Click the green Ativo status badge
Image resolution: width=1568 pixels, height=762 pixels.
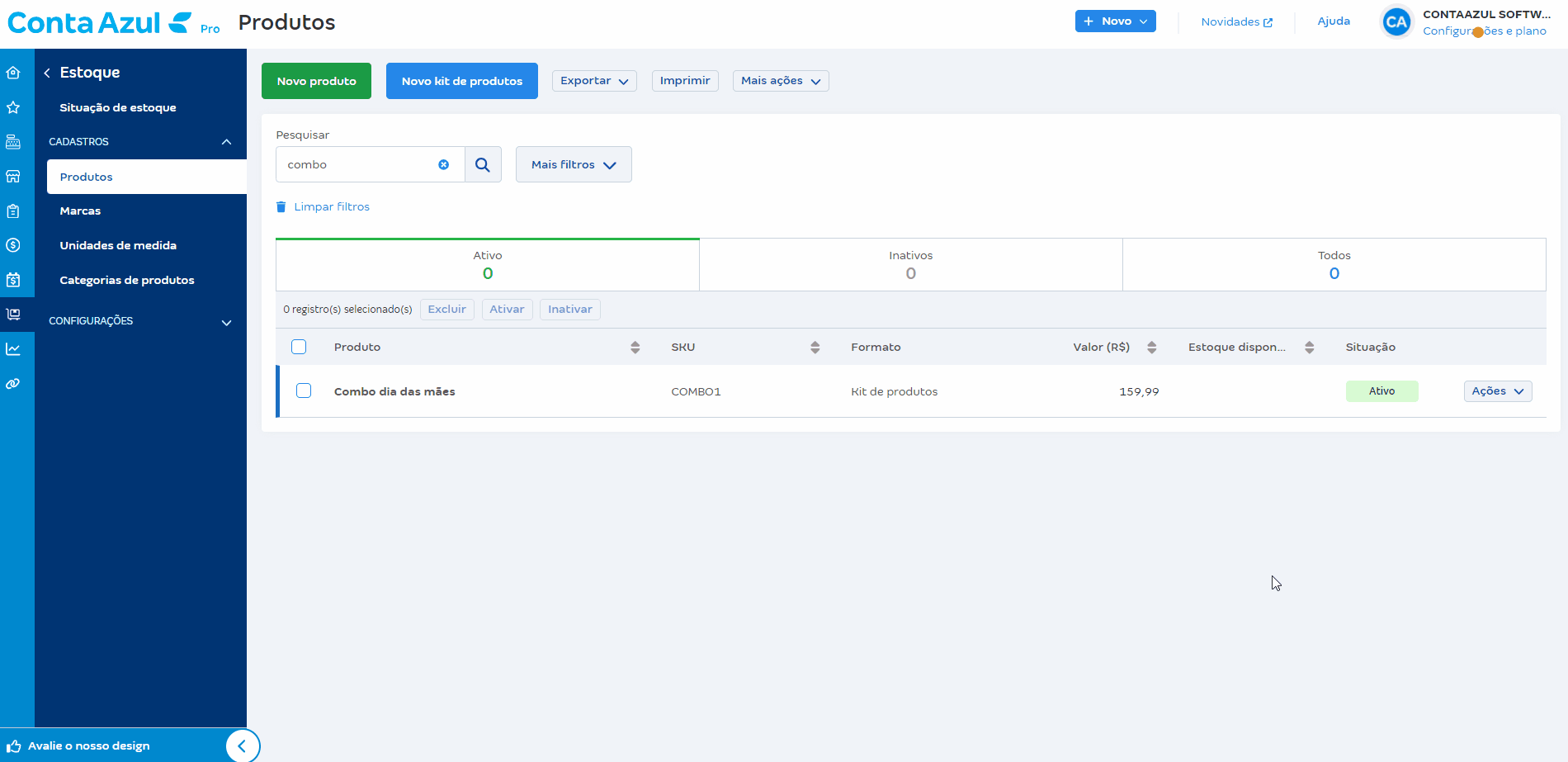(x=1382, y=391)
